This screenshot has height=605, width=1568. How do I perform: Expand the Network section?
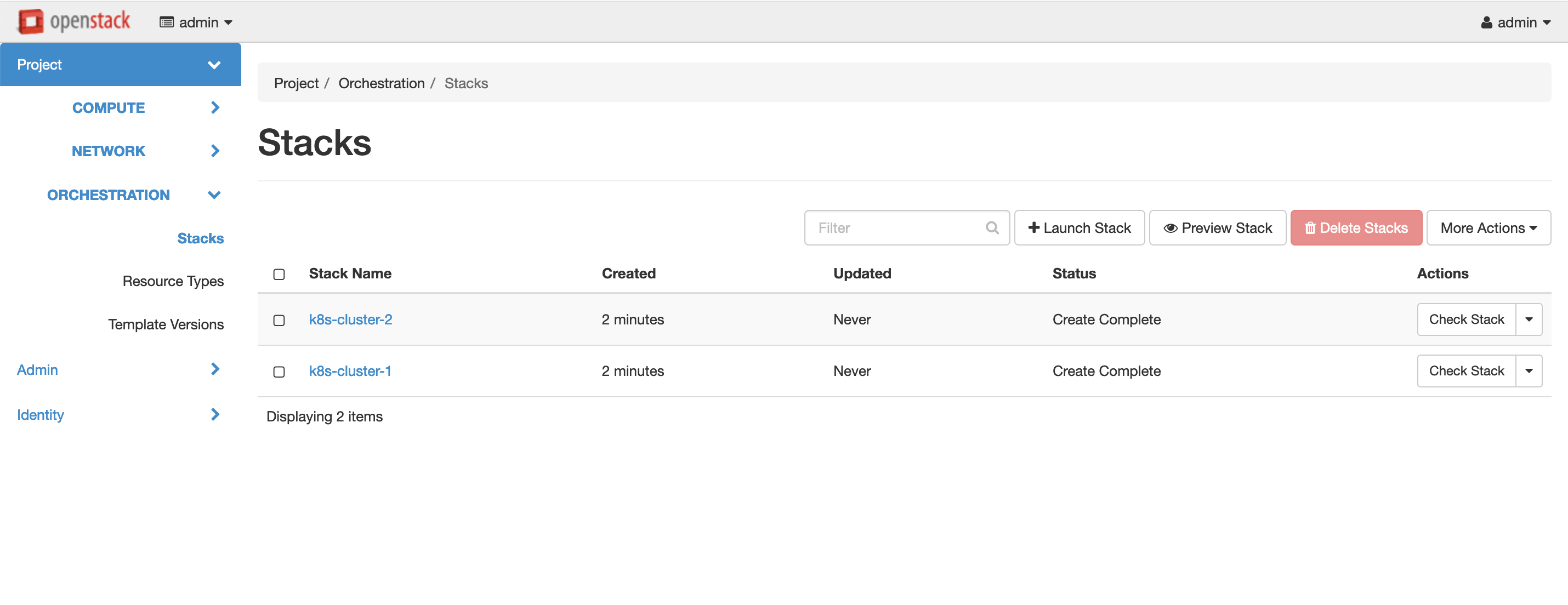coord(214,151)
